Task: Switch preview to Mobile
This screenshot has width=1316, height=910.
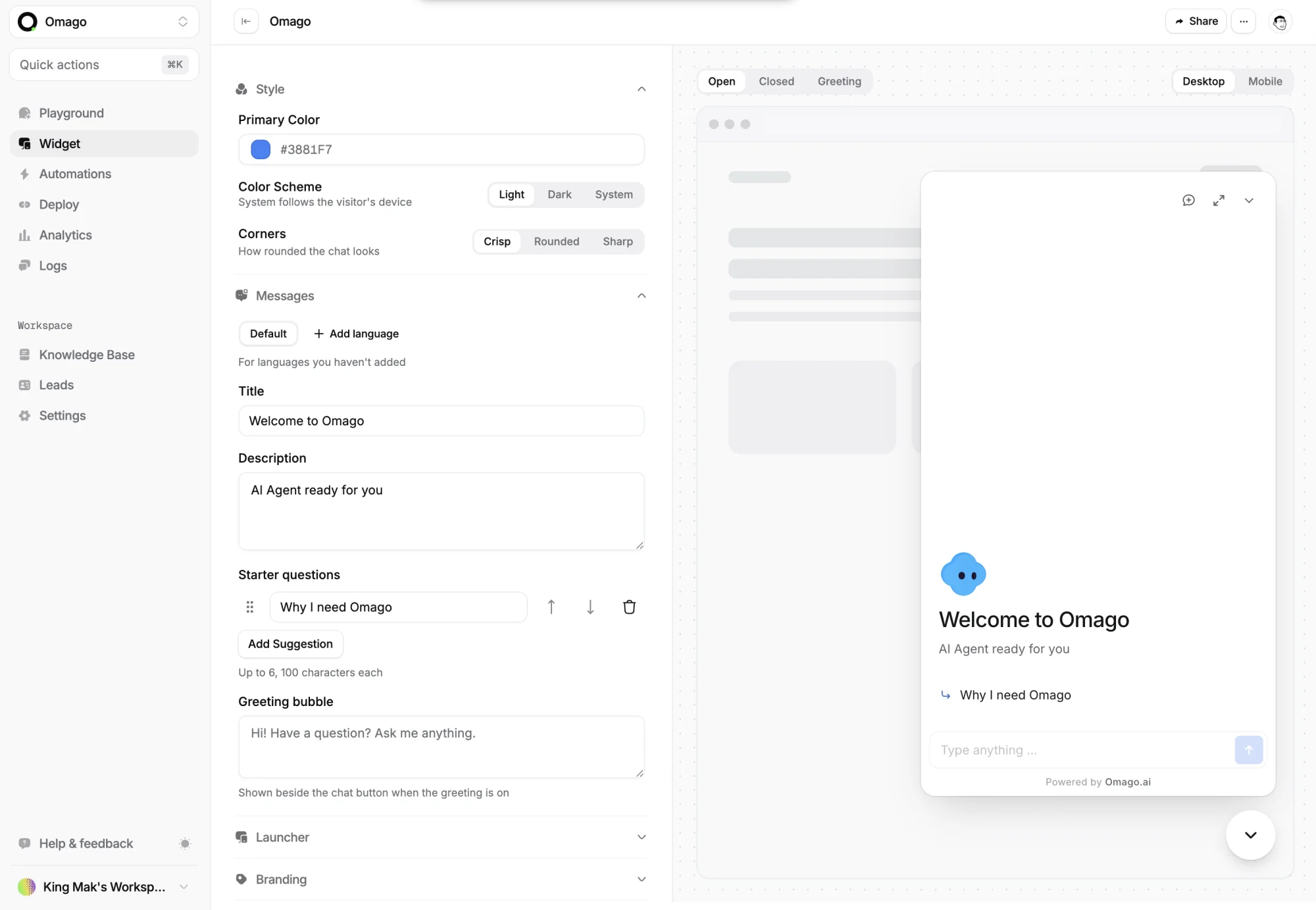Action: 1265,81
